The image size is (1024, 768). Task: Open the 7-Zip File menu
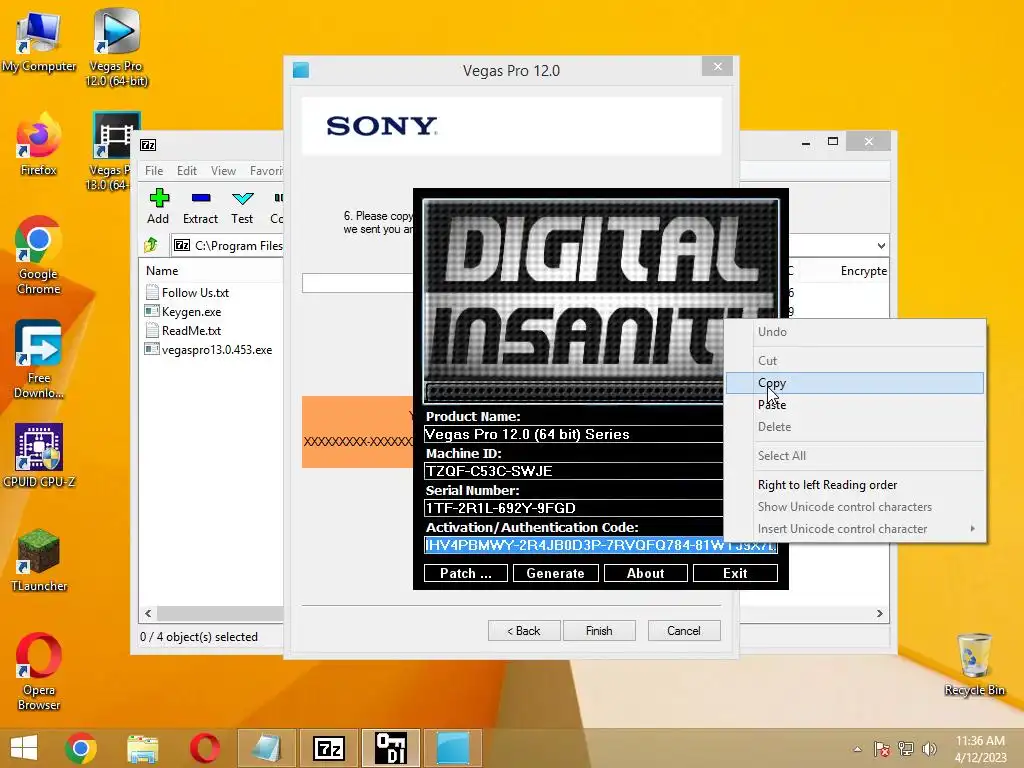click(154, 170)
